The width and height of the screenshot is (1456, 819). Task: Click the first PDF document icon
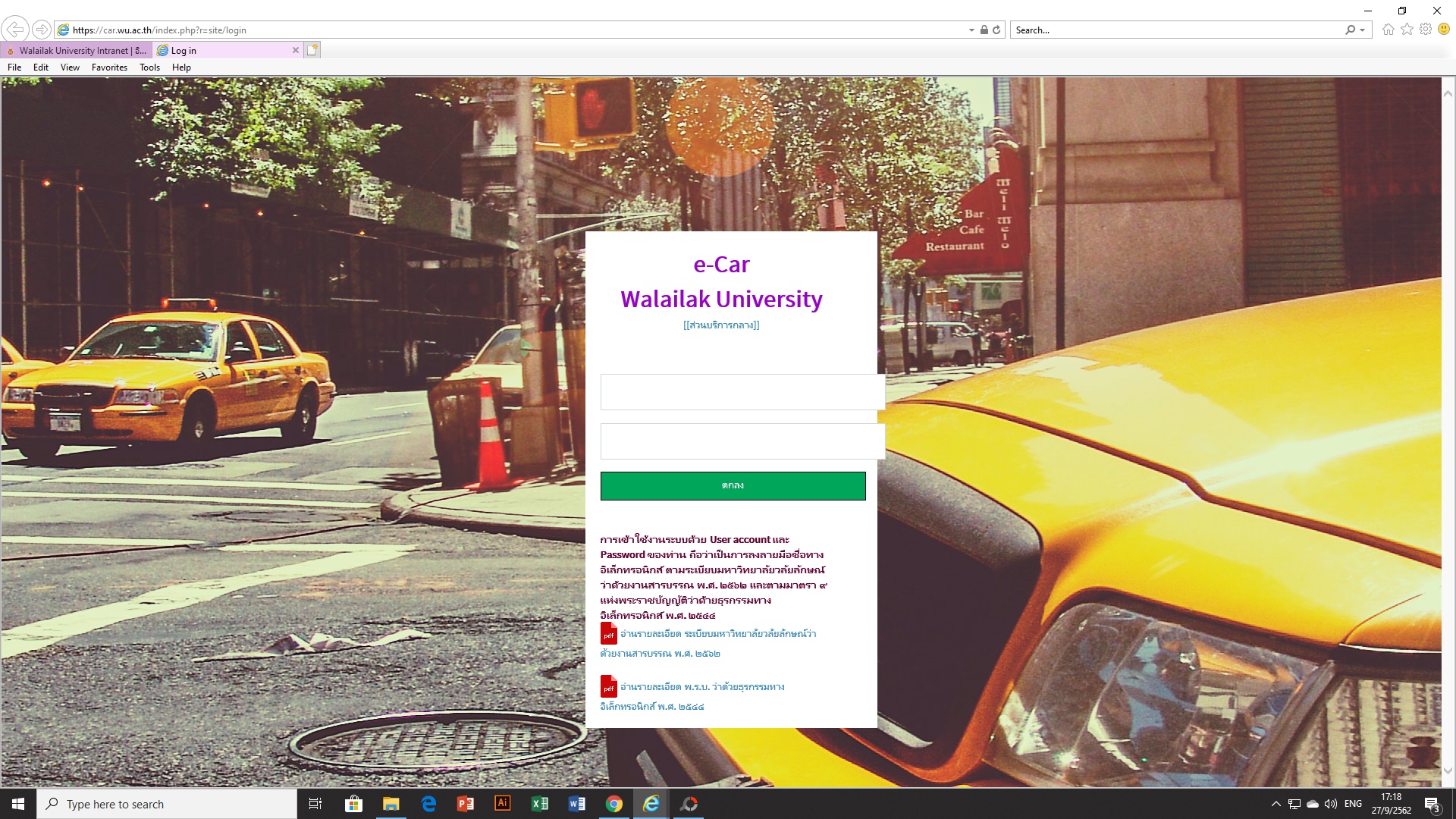(x=608, y=634)
